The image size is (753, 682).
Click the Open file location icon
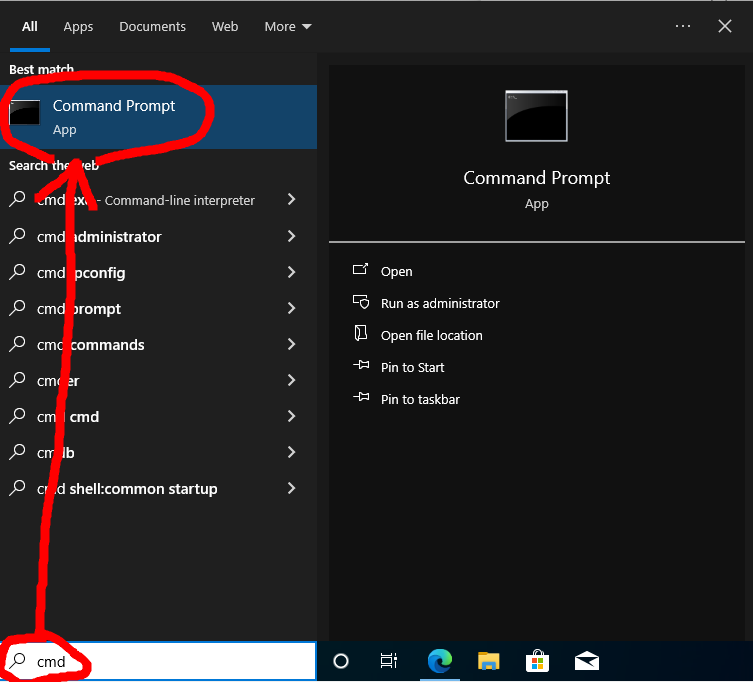click(361, 333)
